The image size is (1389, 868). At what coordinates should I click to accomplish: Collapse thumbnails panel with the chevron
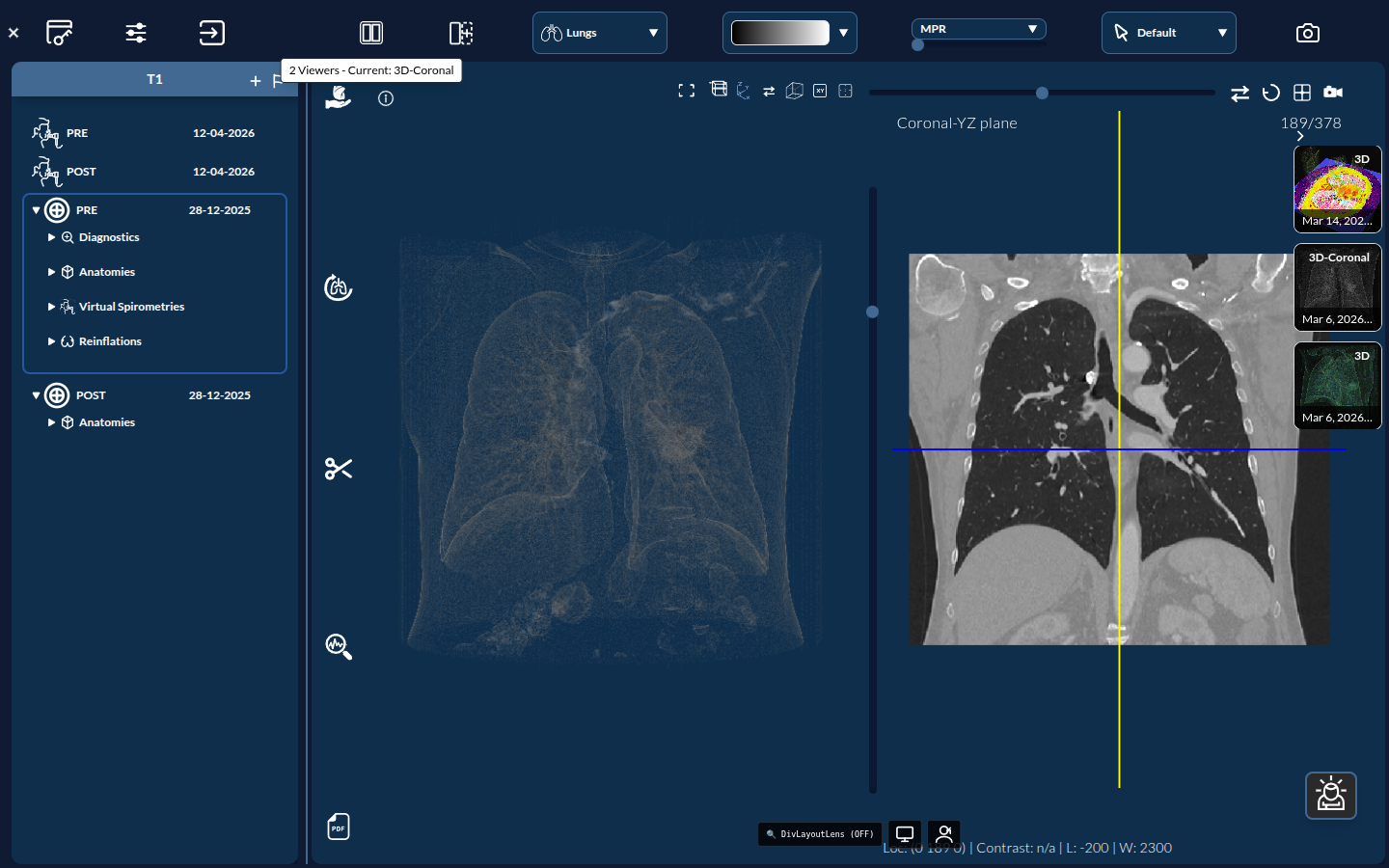1300,136
